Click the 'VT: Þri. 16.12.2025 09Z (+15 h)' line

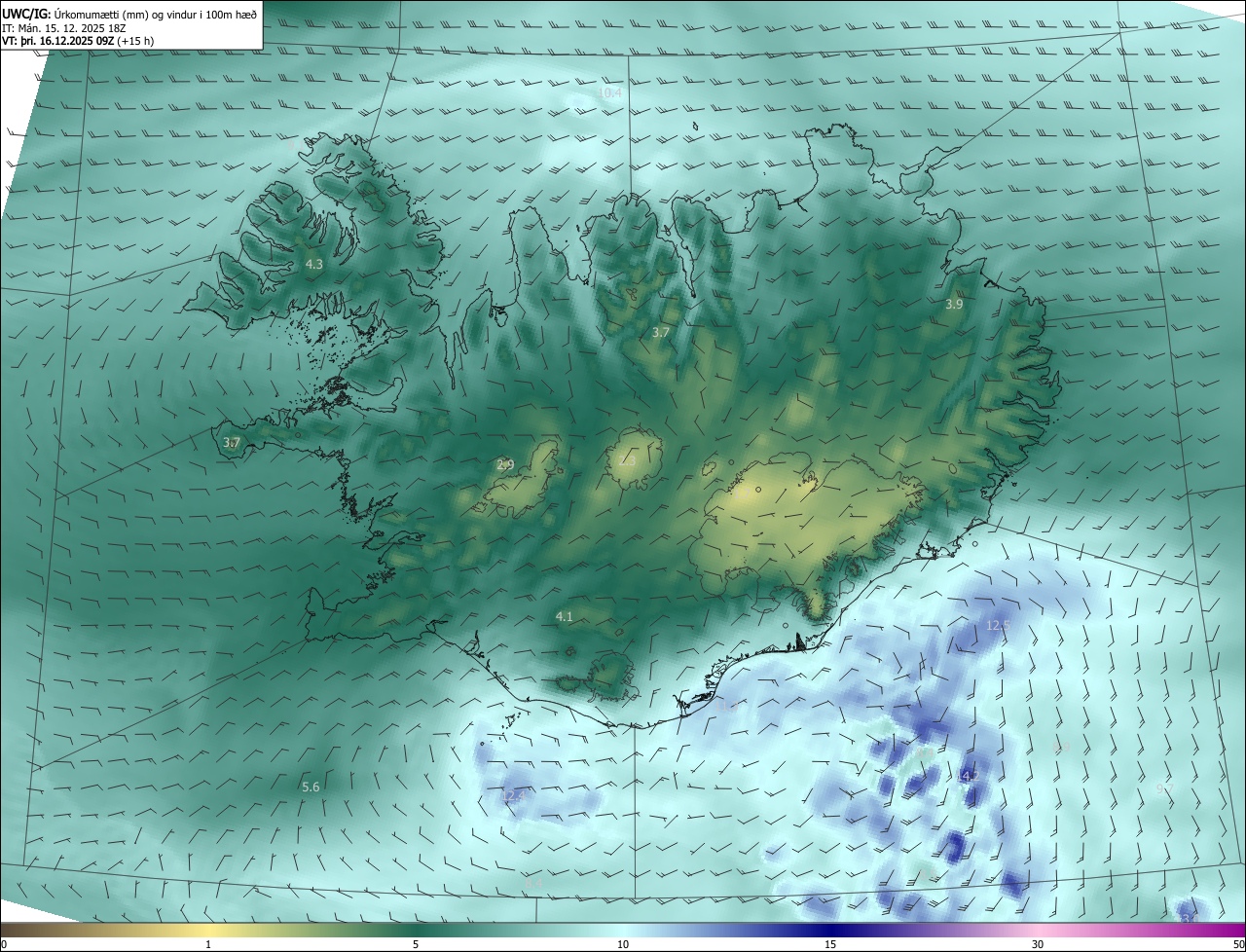tap(78, 41)
